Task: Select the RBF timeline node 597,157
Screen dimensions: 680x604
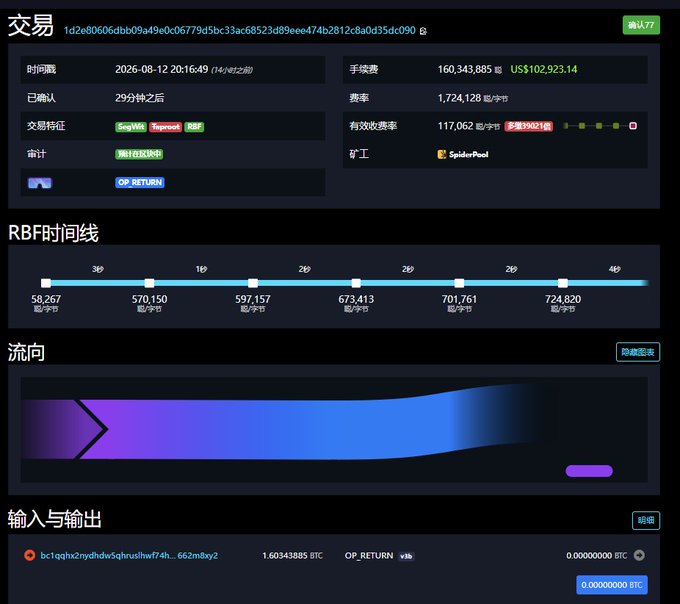Action: [253, 283]
